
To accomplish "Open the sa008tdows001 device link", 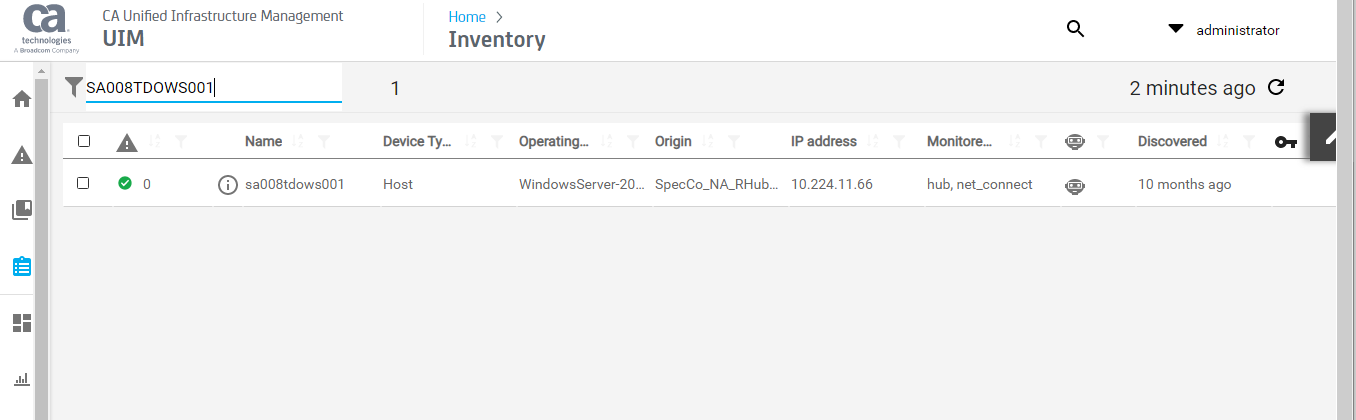I will 295,185.
